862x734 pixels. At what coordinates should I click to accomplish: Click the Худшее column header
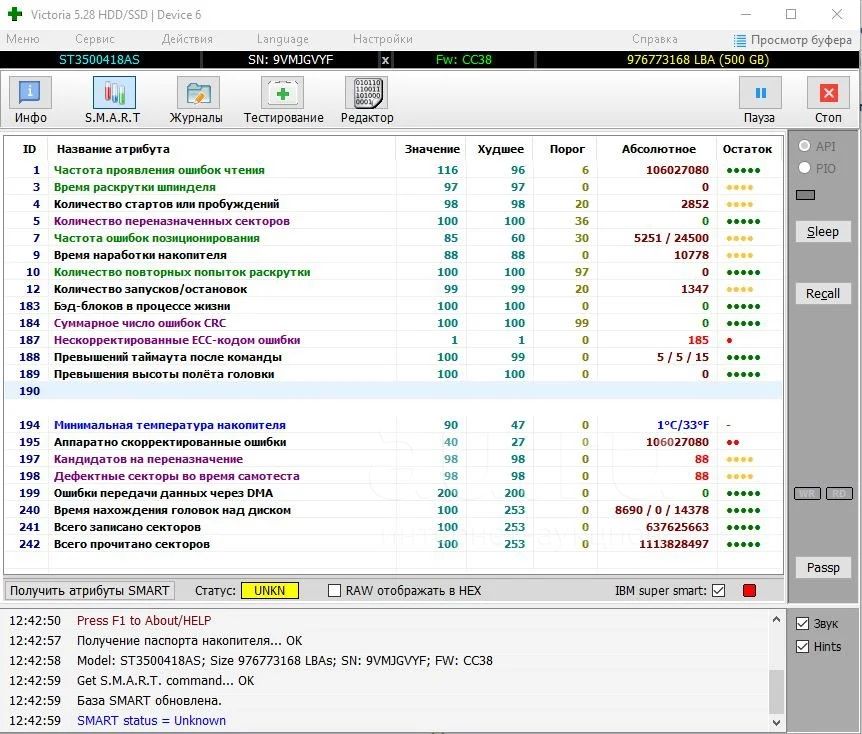coord(500,149)
